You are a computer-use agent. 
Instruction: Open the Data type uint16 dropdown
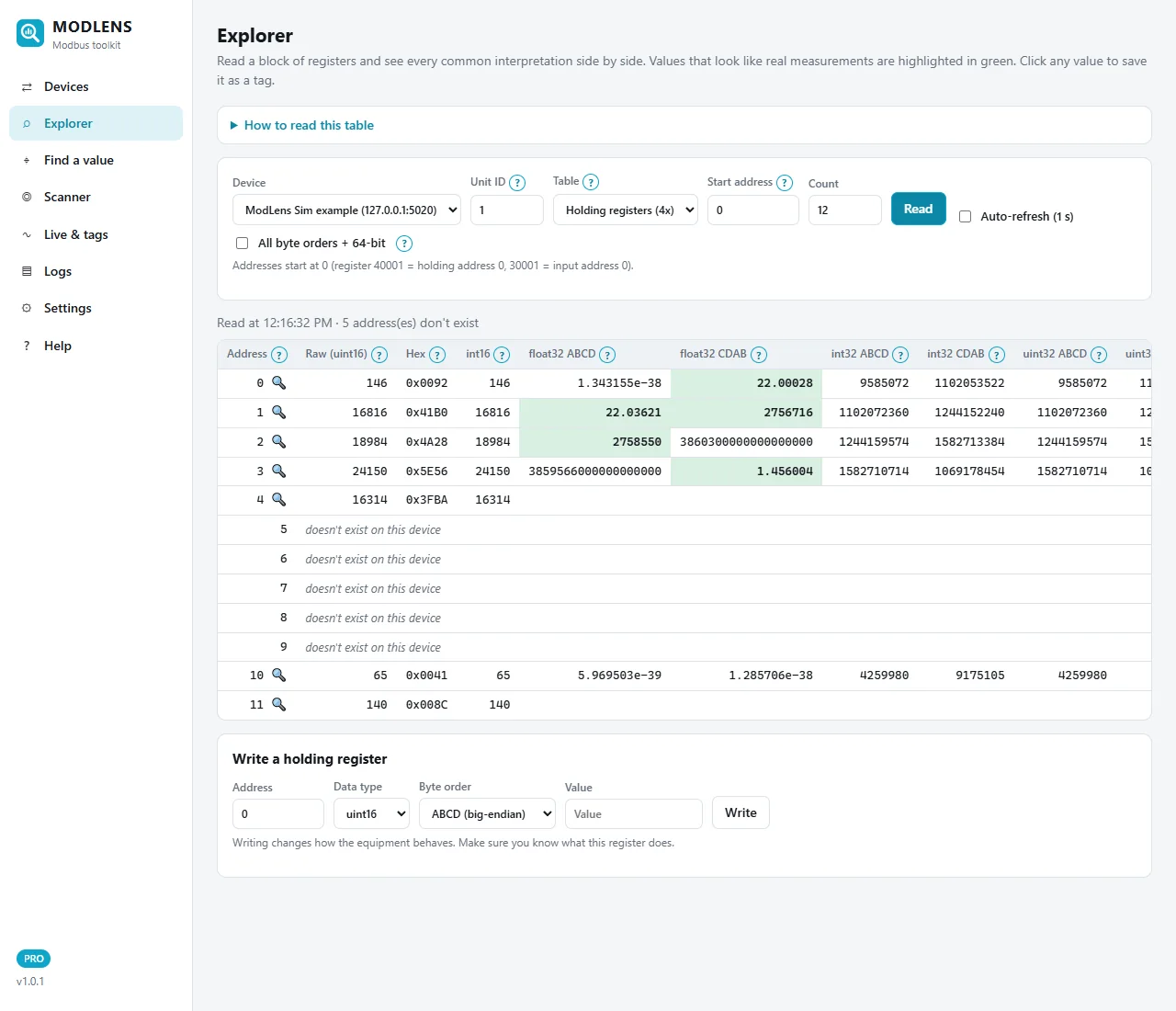[x=371, y=813]
